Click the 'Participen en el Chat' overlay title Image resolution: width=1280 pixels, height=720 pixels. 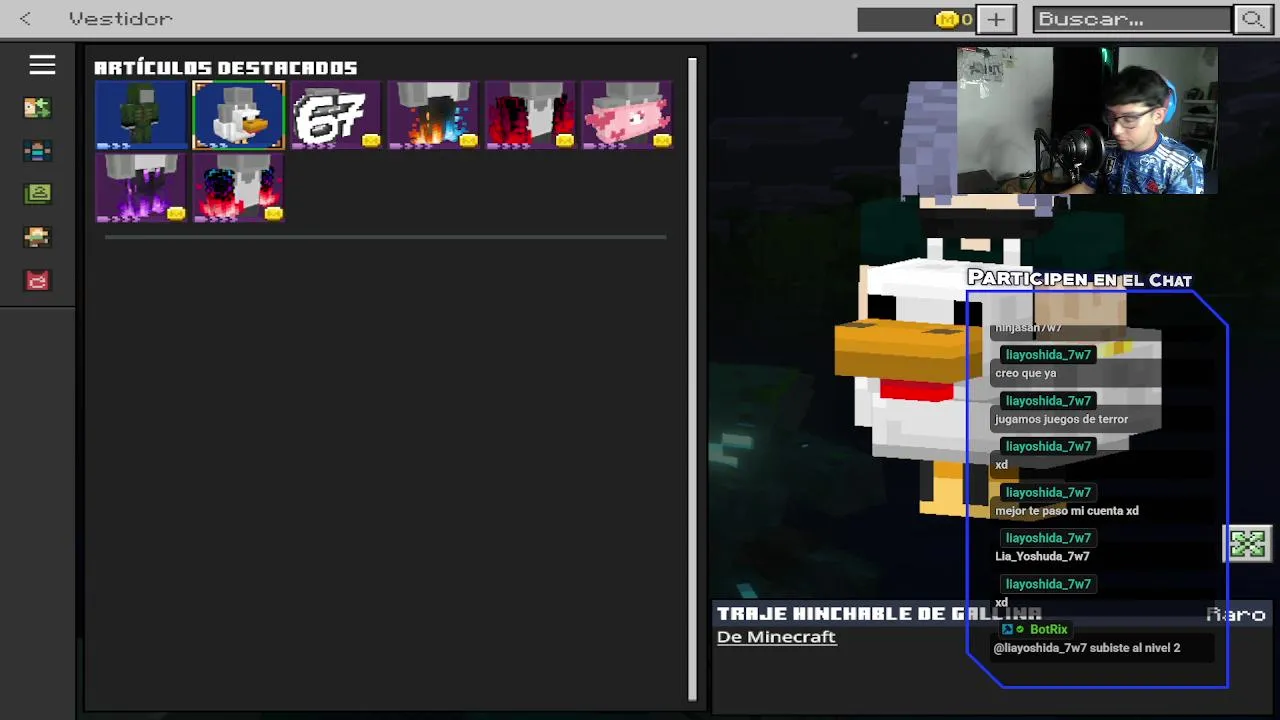click(1079, 279)
